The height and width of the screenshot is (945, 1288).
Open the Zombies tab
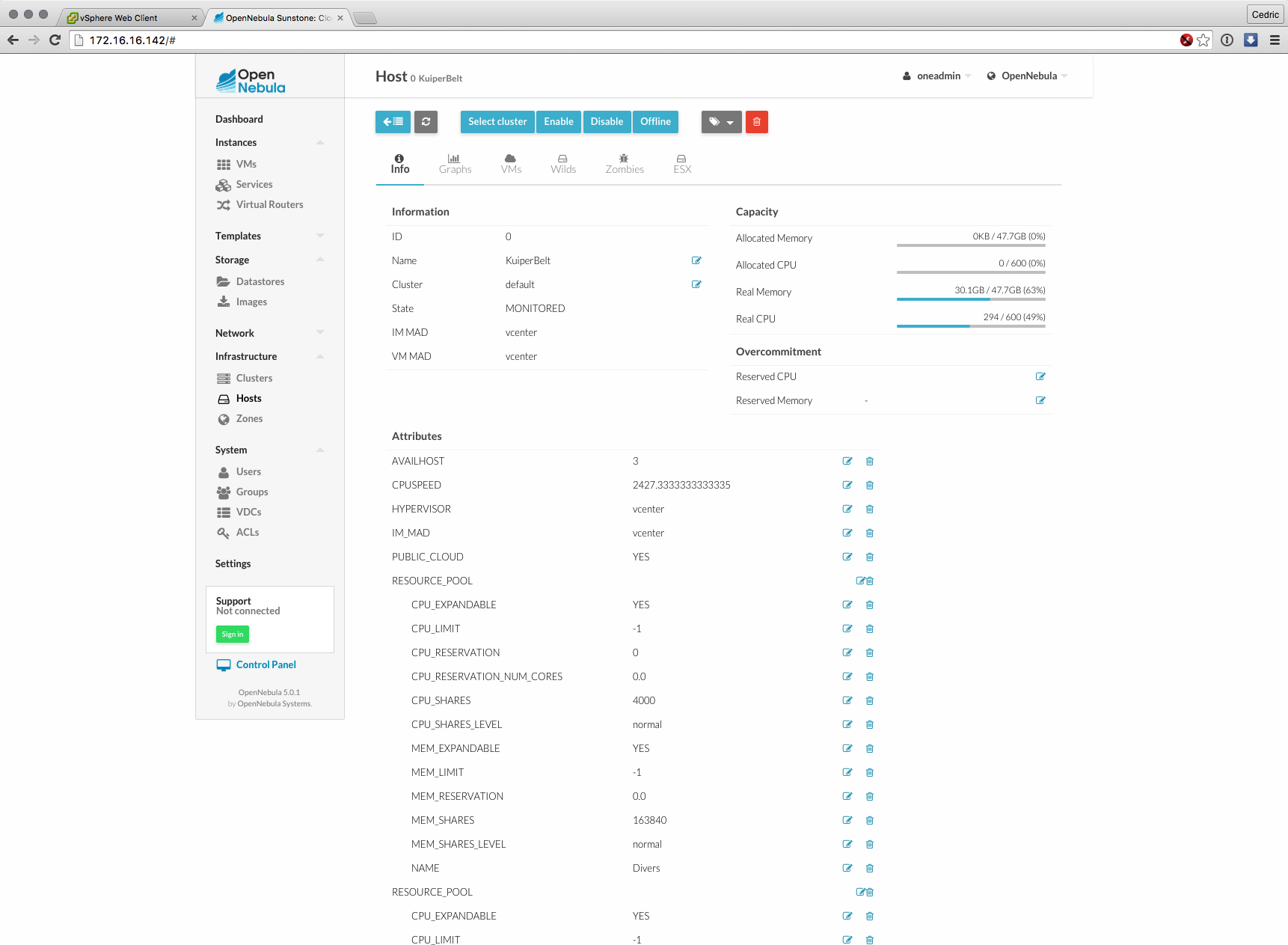(x=624, y=164)
